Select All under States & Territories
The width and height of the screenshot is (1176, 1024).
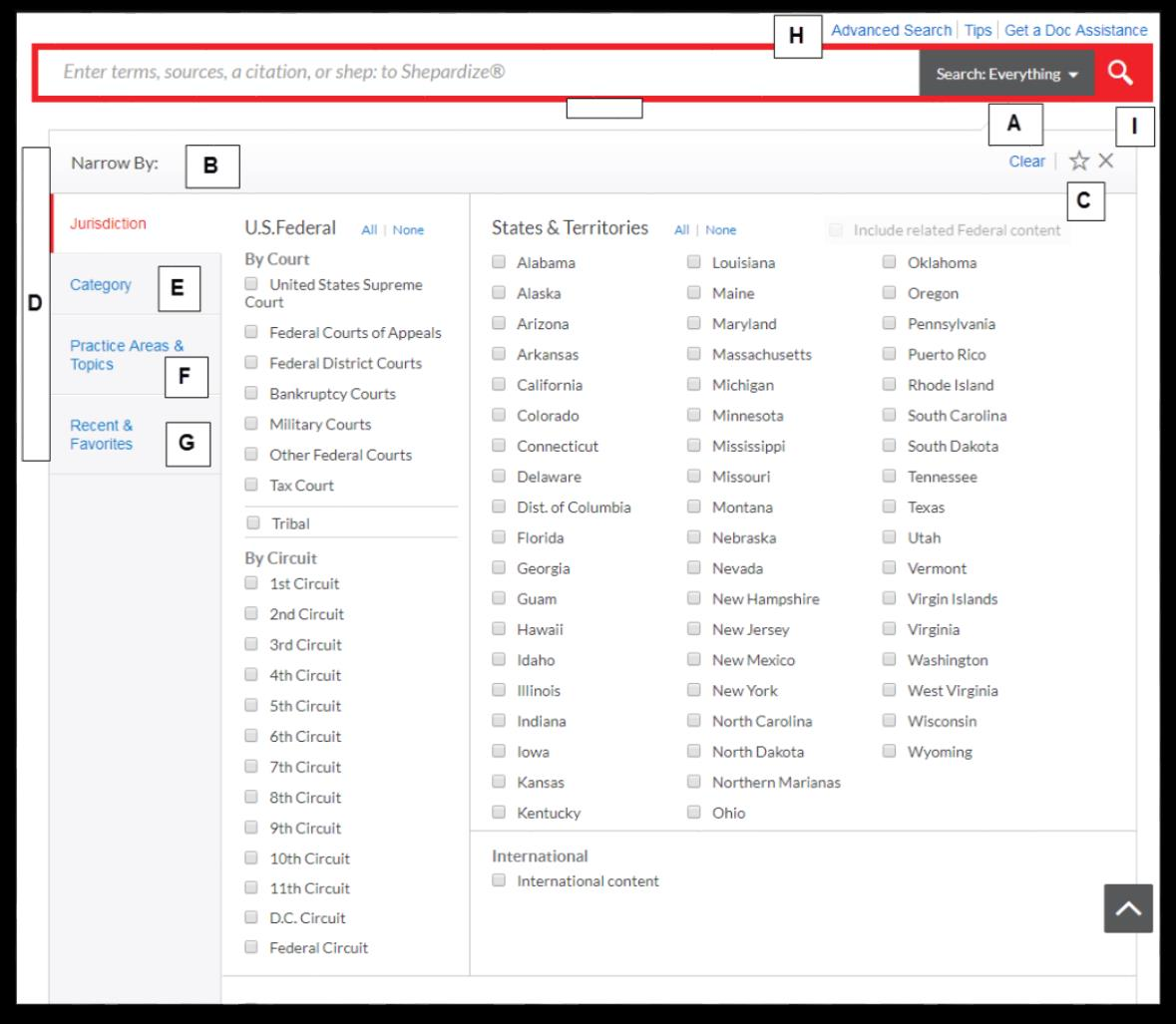(681, 230)
